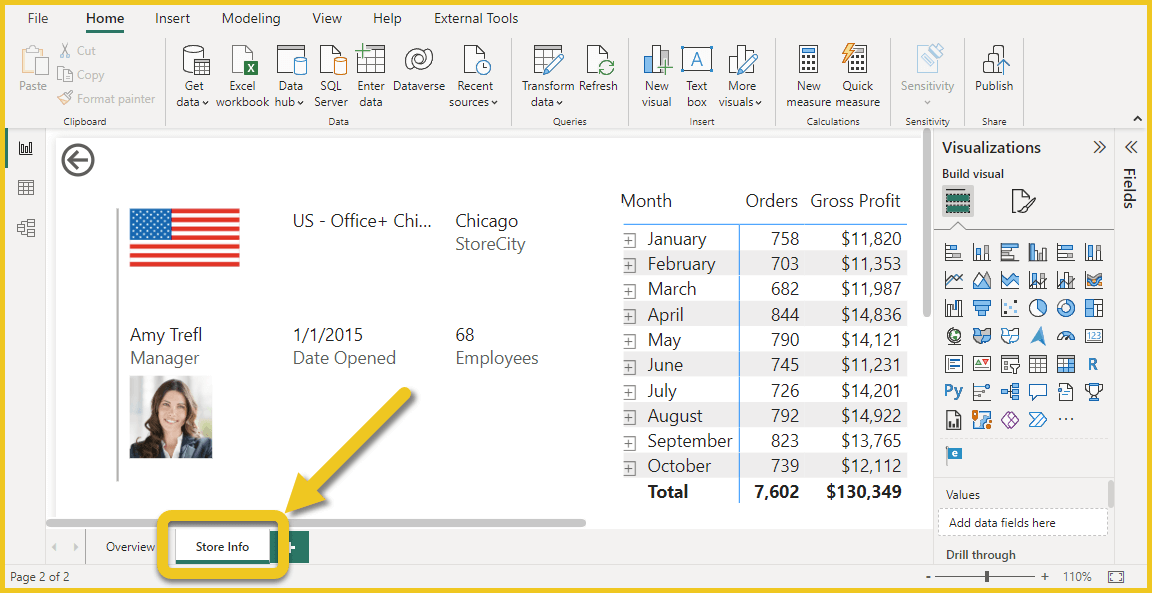
Task: Switch to the Overview page tab
Action: (x=130, y=547)
